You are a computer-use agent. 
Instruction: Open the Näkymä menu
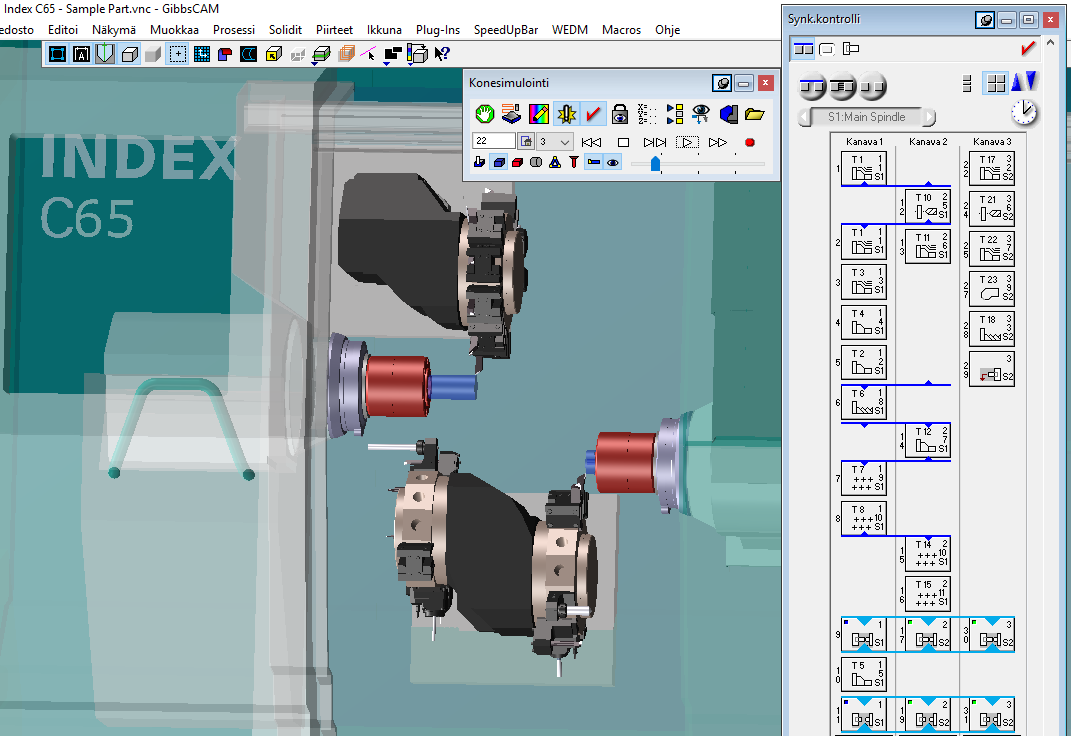114,30
